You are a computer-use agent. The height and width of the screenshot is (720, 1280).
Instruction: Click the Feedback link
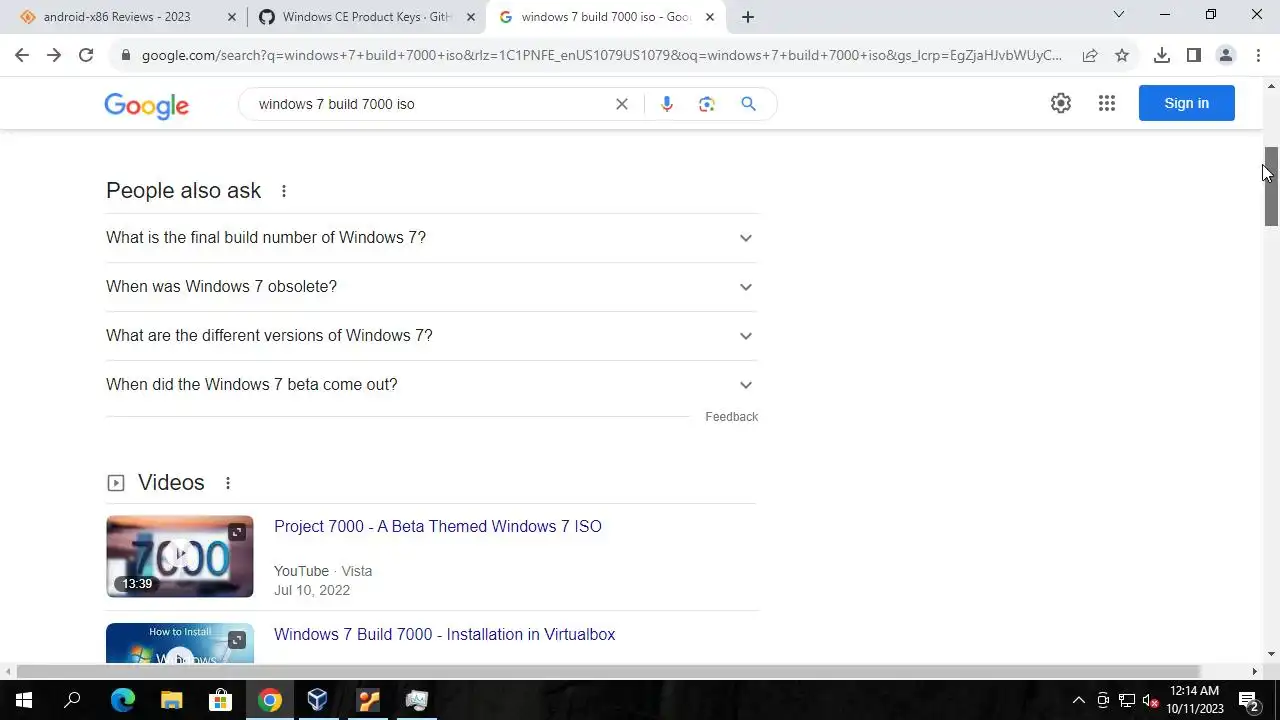pyautogui.click(x=731, y=417)
